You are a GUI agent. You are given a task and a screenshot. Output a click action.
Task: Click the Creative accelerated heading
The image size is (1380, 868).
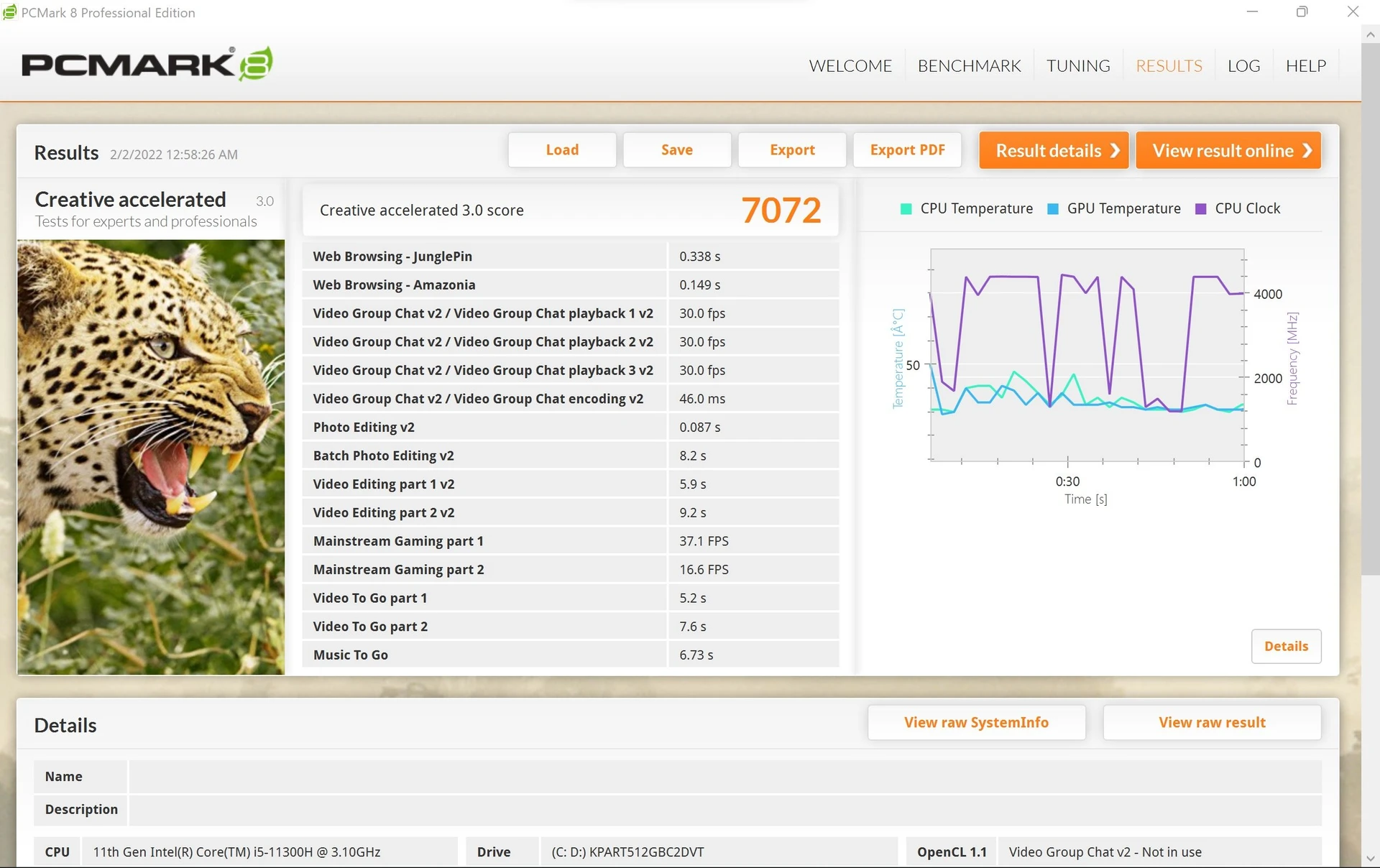[130, 199]
